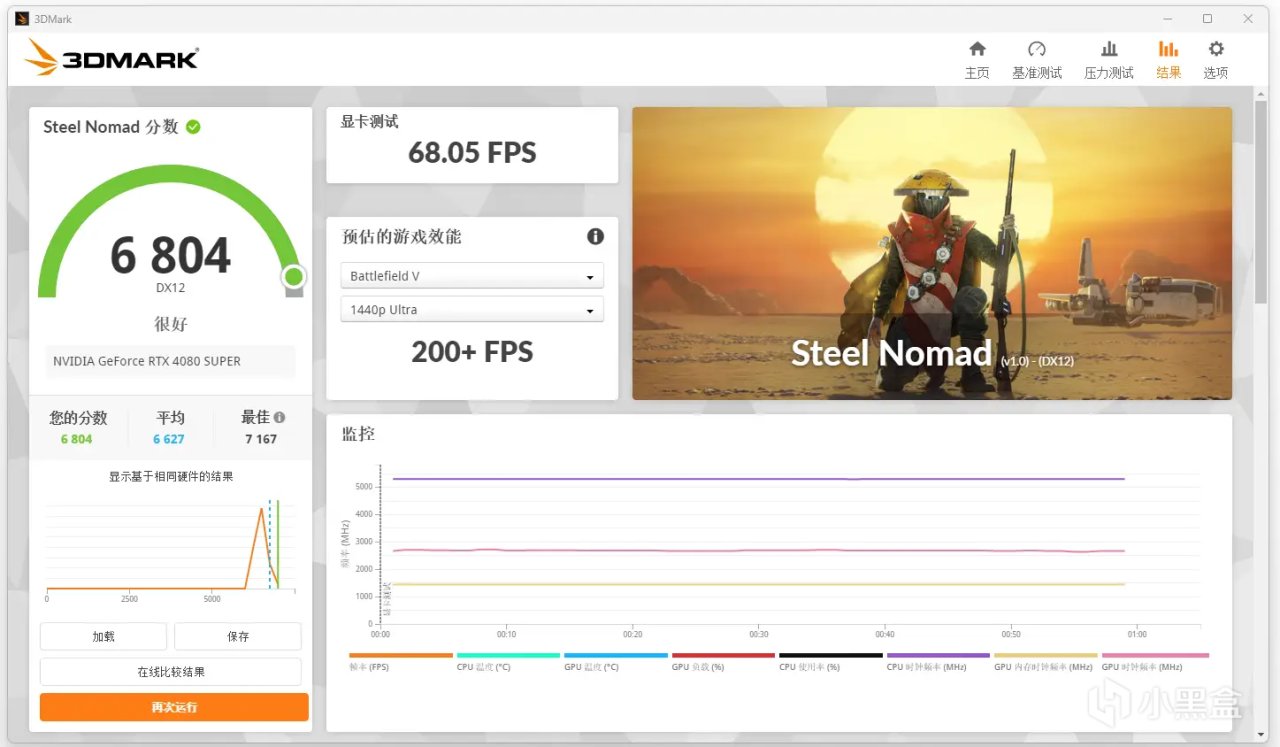Click the 监控 monitoring heading
Screen dimensions: 1280x747
tap(358, 435)
